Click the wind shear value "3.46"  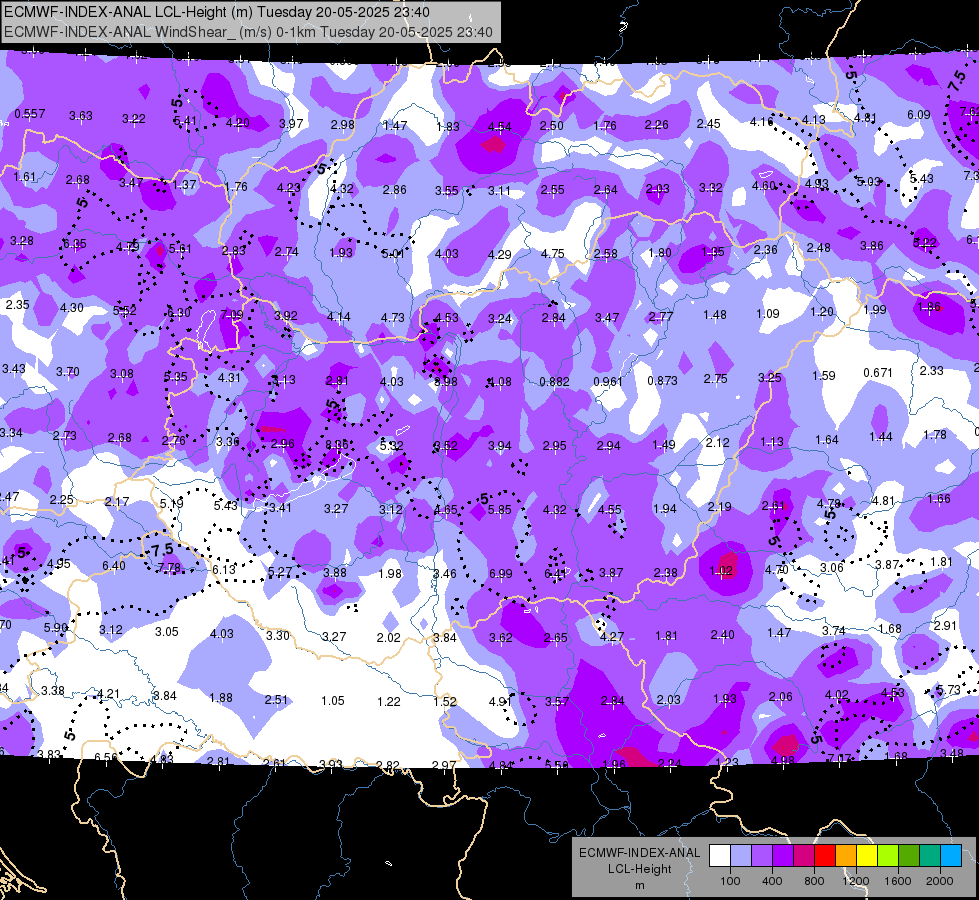coord(445,573)
